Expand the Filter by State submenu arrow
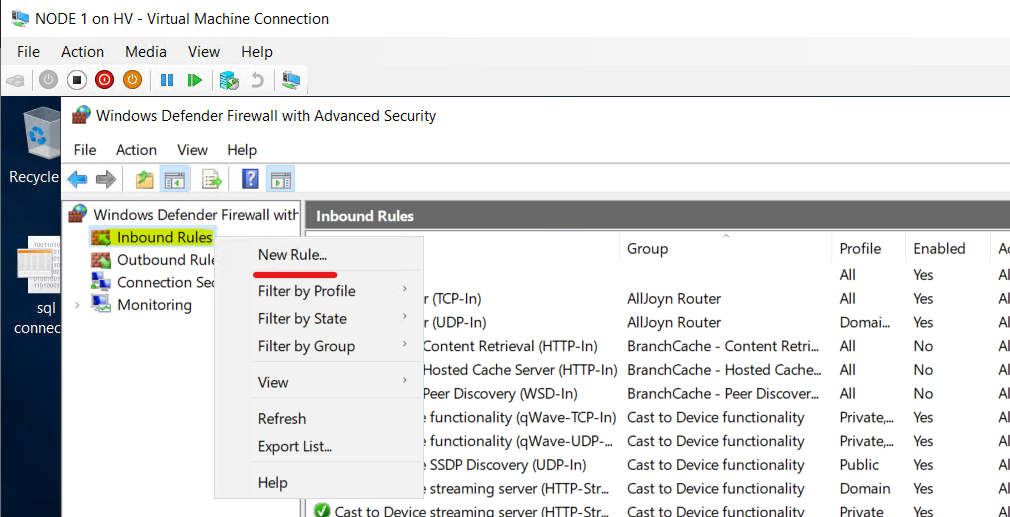Screen dimensions: 1010x517 point(405,316)
